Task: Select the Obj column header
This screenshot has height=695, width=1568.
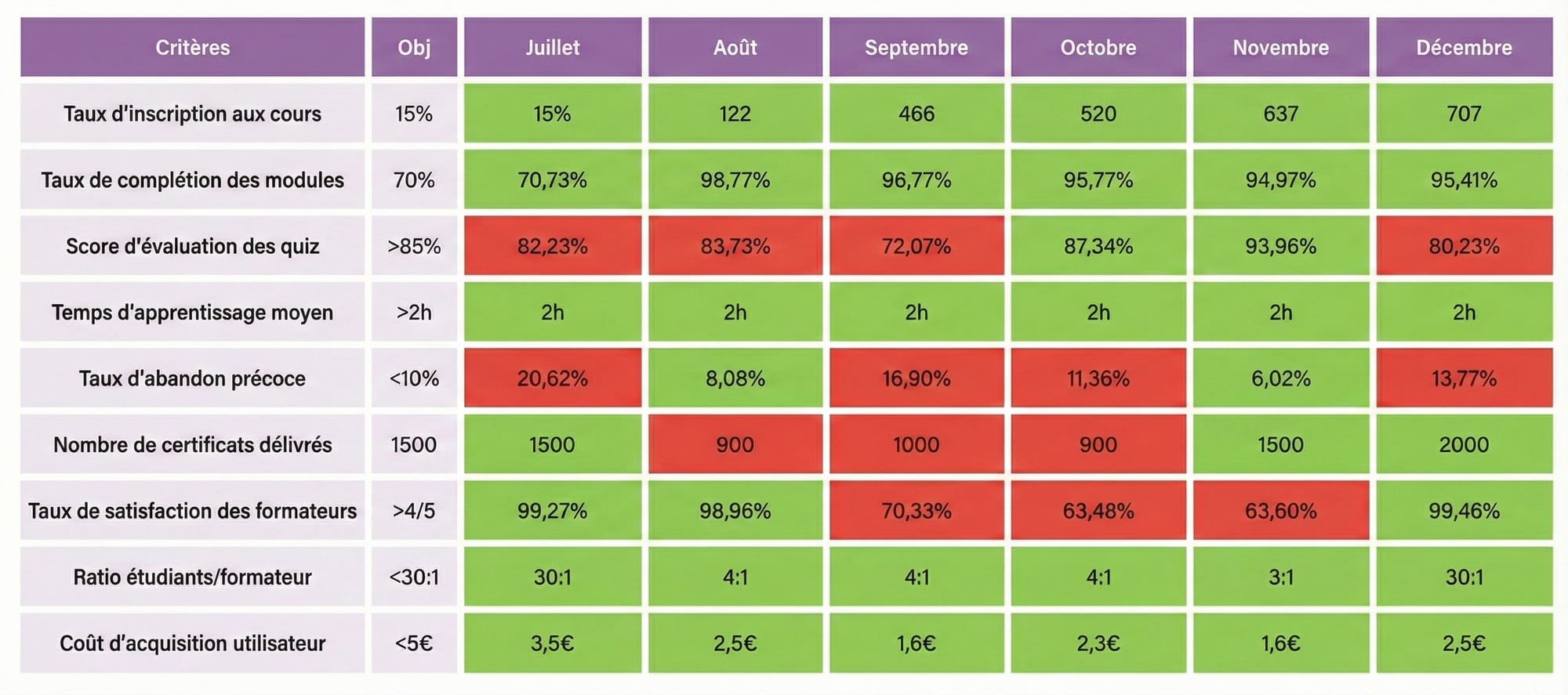Action: click(x=414, y=48)
